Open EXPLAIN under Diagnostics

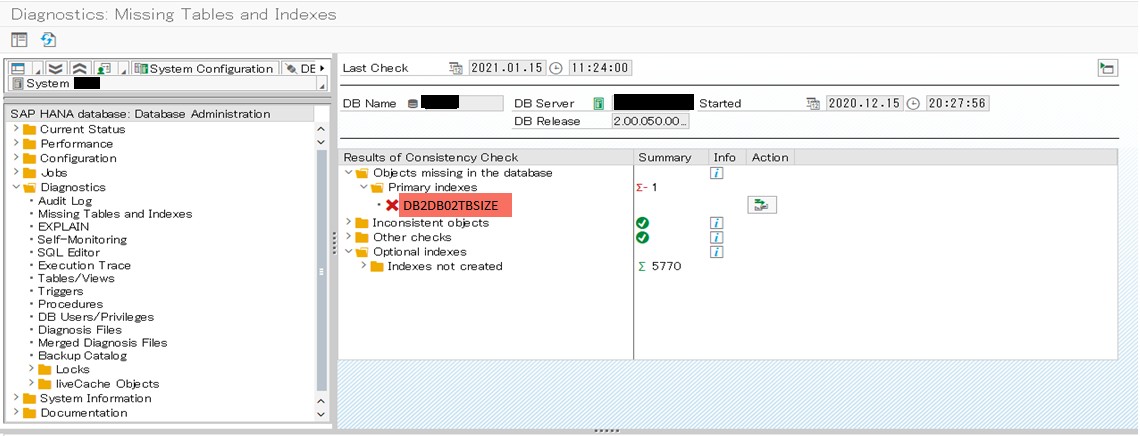tap(63, 227)
